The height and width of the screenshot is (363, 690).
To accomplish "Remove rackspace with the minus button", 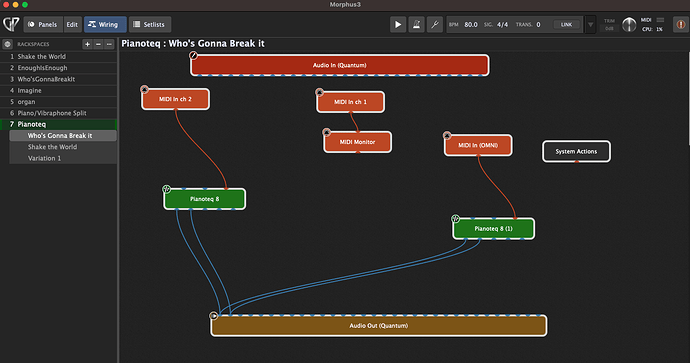I will click(x=98, y=44).
